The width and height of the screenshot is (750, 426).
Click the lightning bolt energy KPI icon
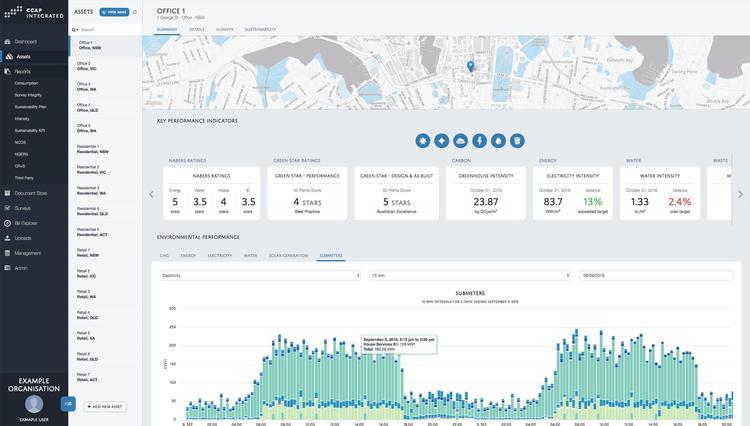[479, 141]
